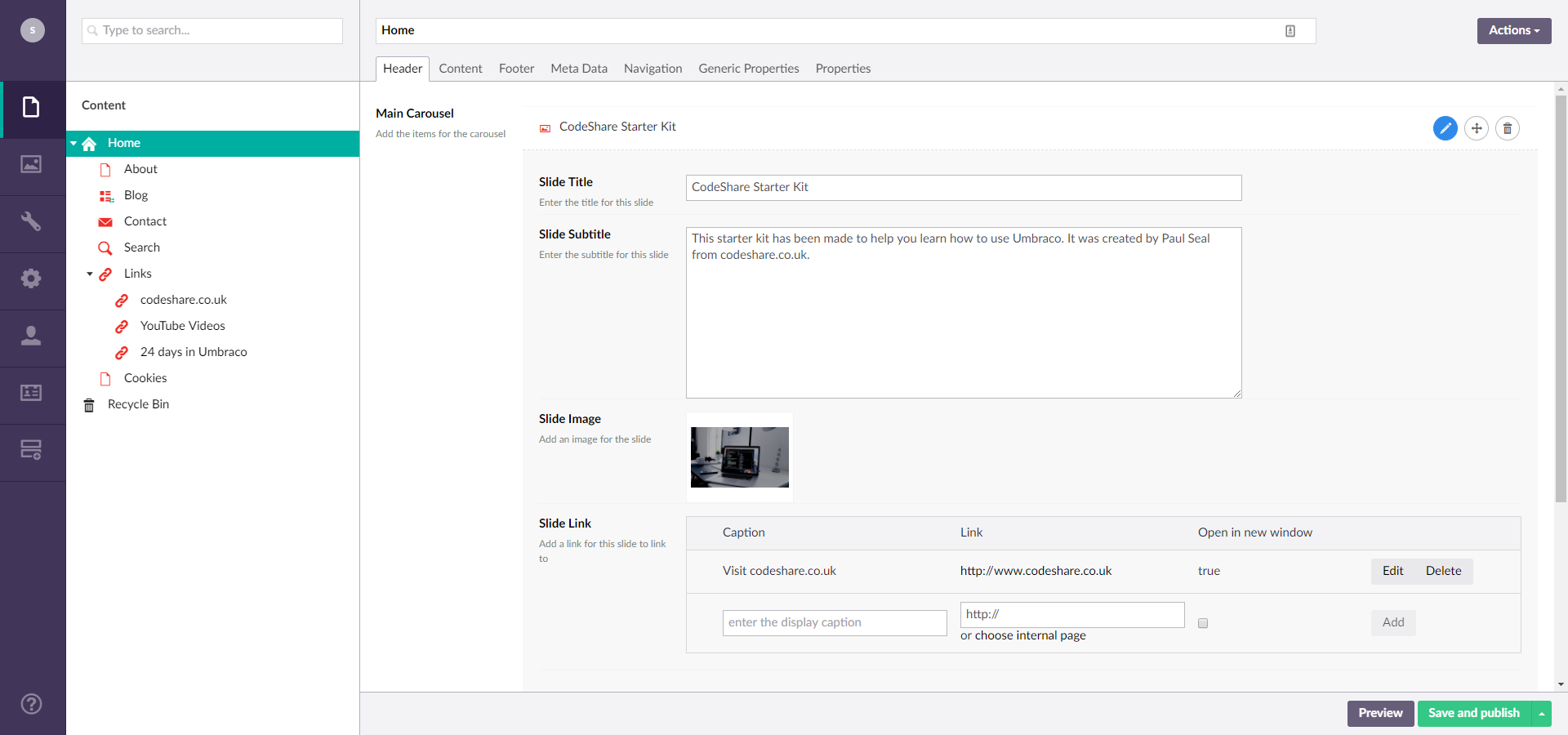The image size is (1568, 735).
Task: Toggle the Open in new window checkbox
Action: 1203,623
